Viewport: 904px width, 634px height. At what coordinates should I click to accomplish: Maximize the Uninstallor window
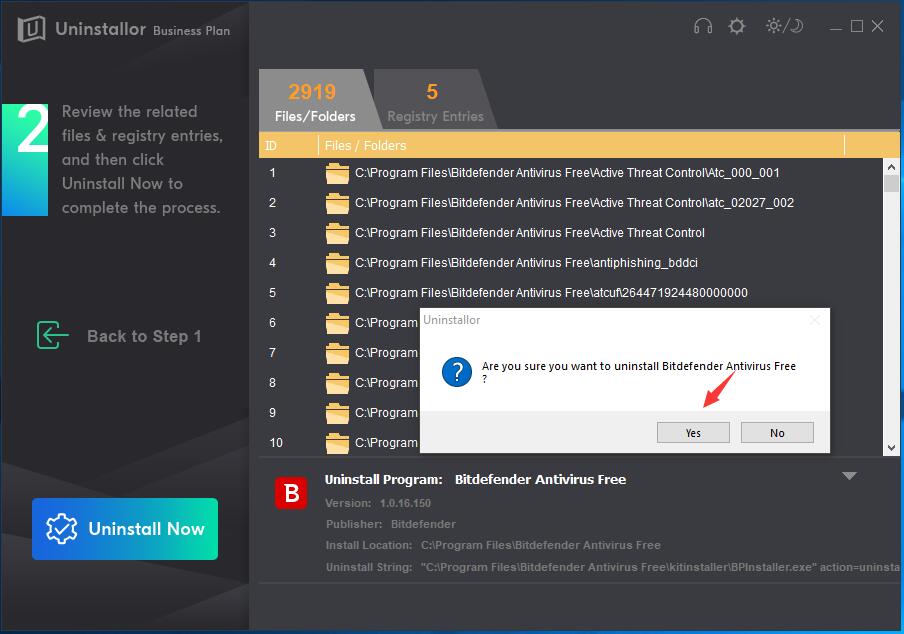[857, 26]
